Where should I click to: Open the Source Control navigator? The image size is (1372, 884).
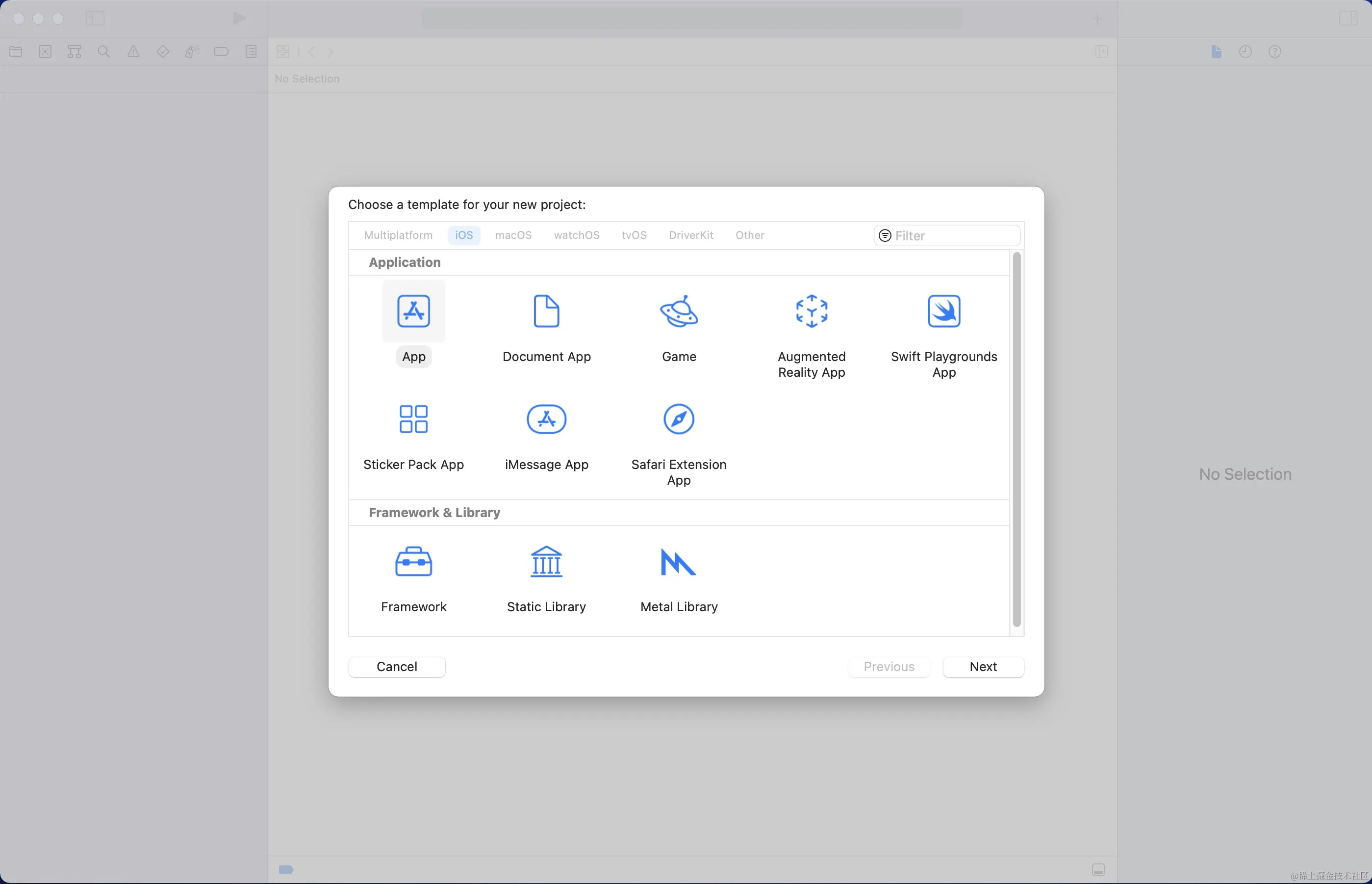pos(45,52)
